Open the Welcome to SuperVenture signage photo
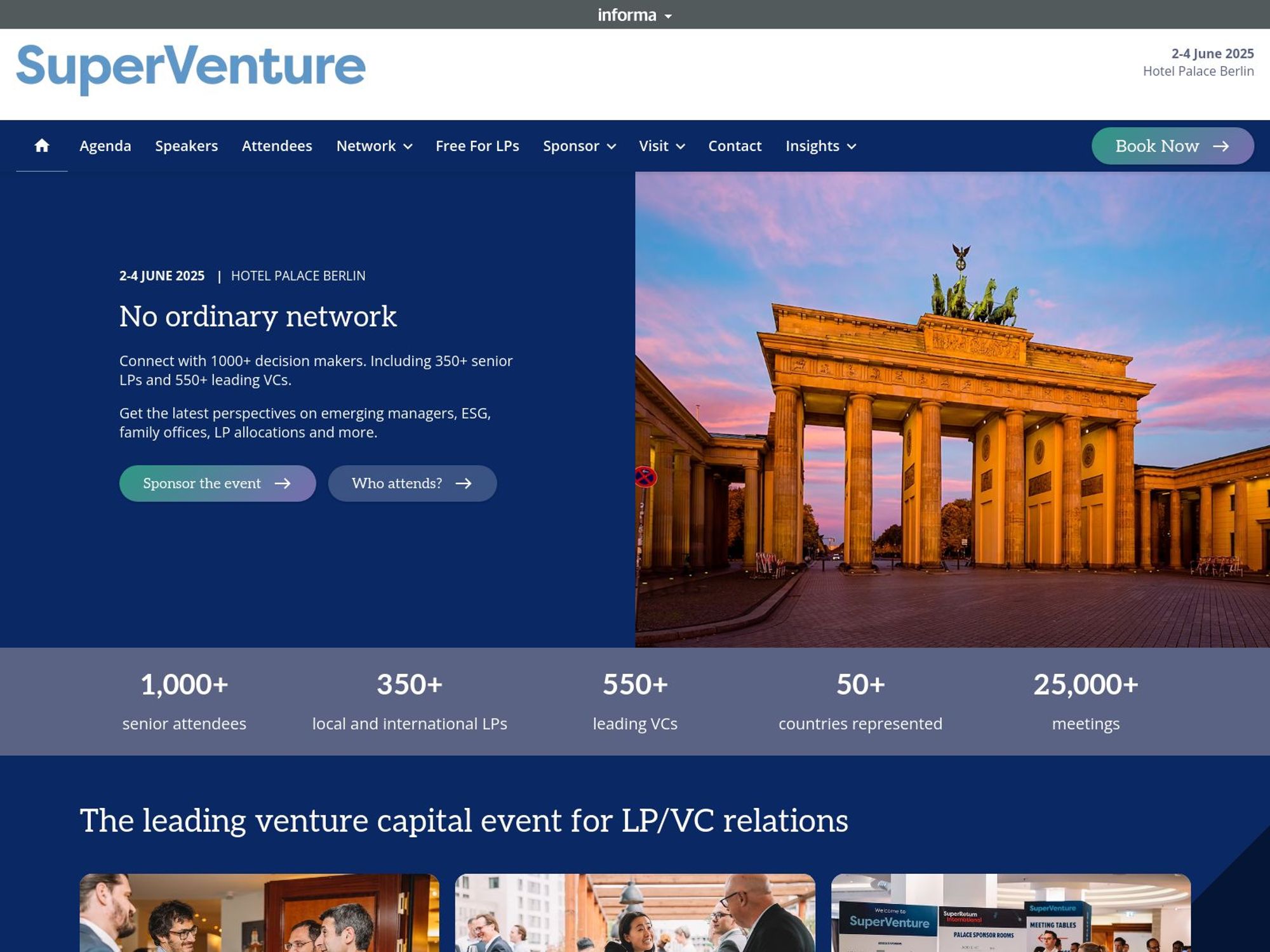1270x952 pixels. [x=1011, y=913]
